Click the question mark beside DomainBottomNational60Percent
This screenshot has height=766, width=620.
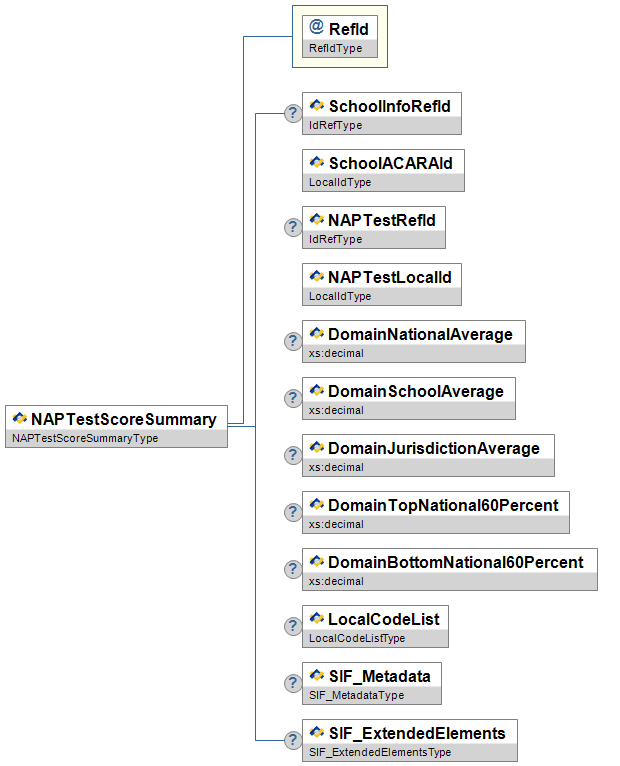pos(293,569)
